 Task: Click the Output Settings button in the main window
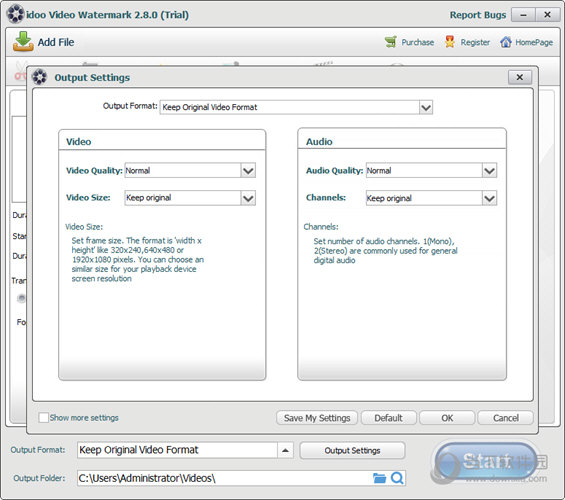[x=352, y=450]
